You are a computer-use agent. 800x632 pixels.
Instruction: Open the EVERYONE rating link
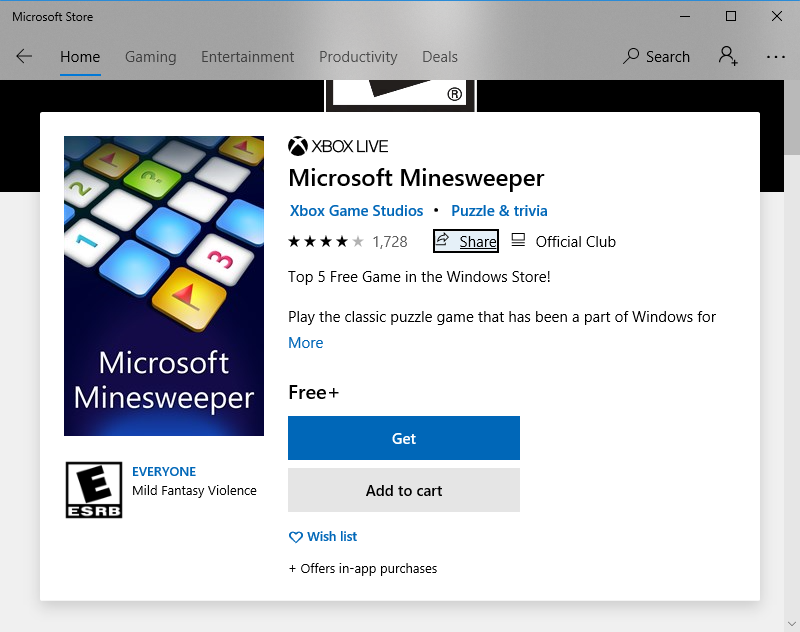pyautogui.click(x=164, y=472)
